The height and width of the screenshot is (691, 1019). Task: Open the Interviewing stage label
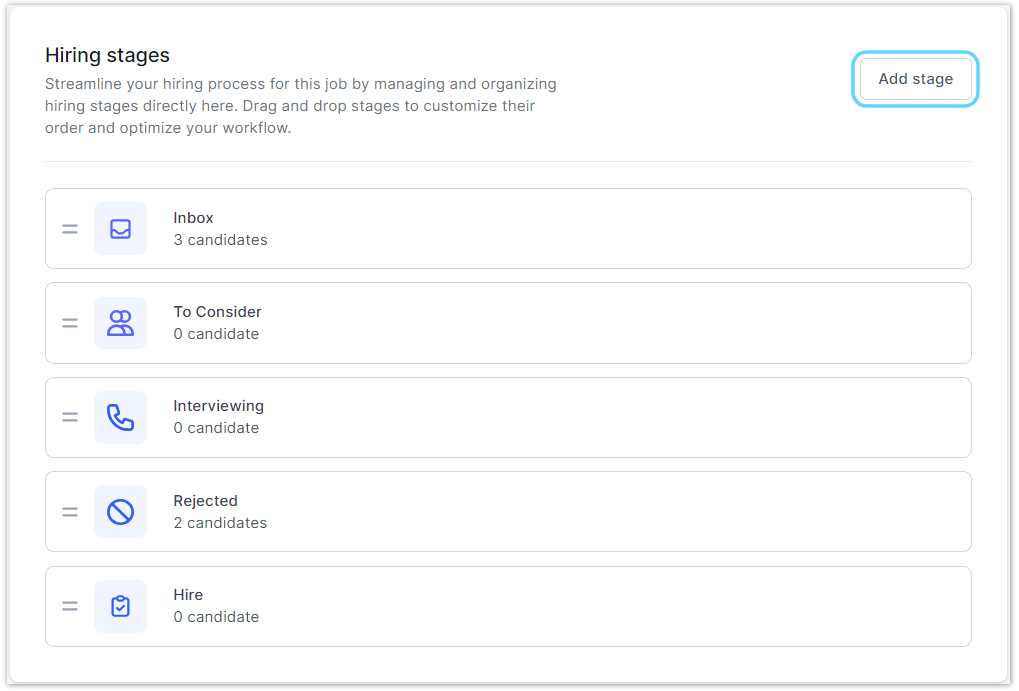tap(218, 406)
